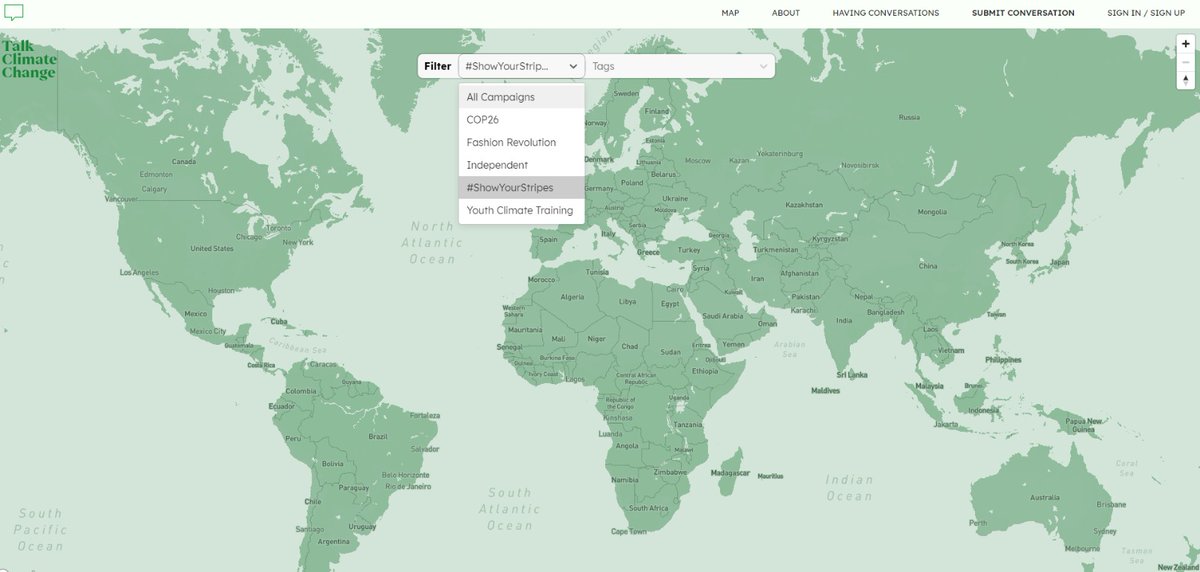The width and height of the screenshot is (1200, 572).
Task: Choose Fashion Revolution campaign
Action: (x=521, y=142)
